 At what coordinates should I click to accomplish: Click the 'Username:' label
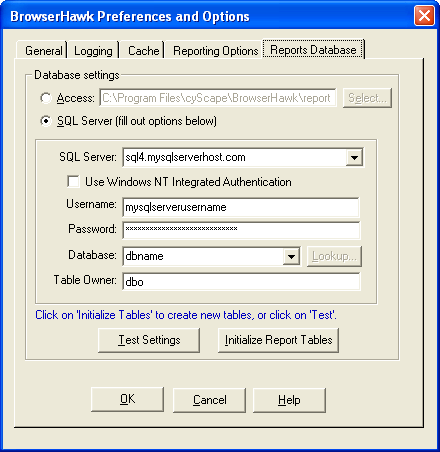pyautogui.click(x=91, y=204)
